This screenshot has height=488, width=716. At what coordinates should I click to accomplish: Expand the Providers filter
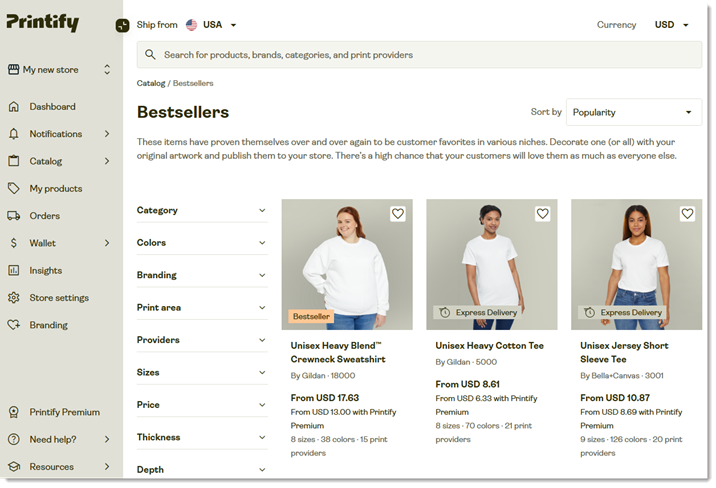202,340
